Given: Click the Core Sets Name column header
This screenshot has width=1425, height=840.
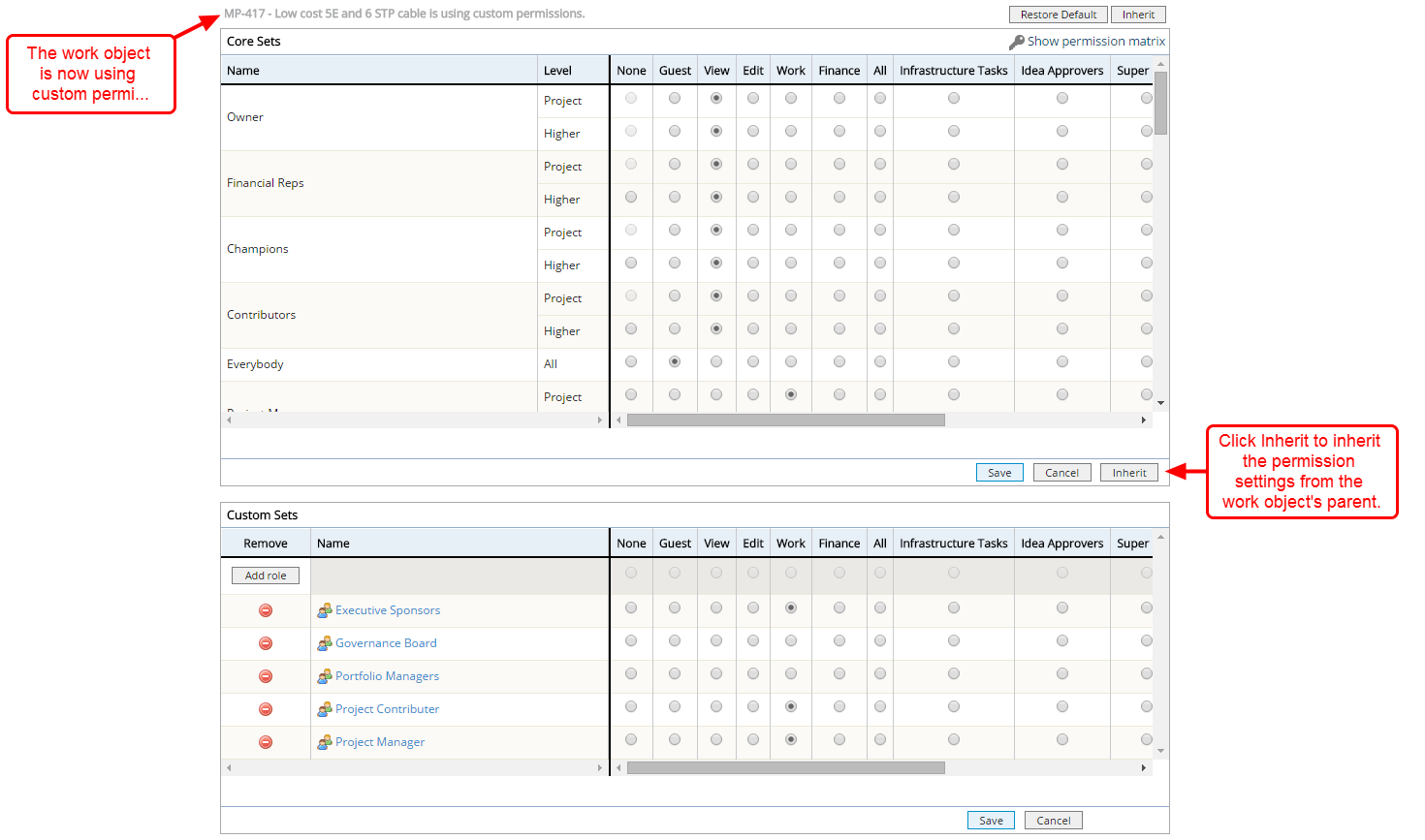Looking at the screenshot, I should (x=379, y=71).
